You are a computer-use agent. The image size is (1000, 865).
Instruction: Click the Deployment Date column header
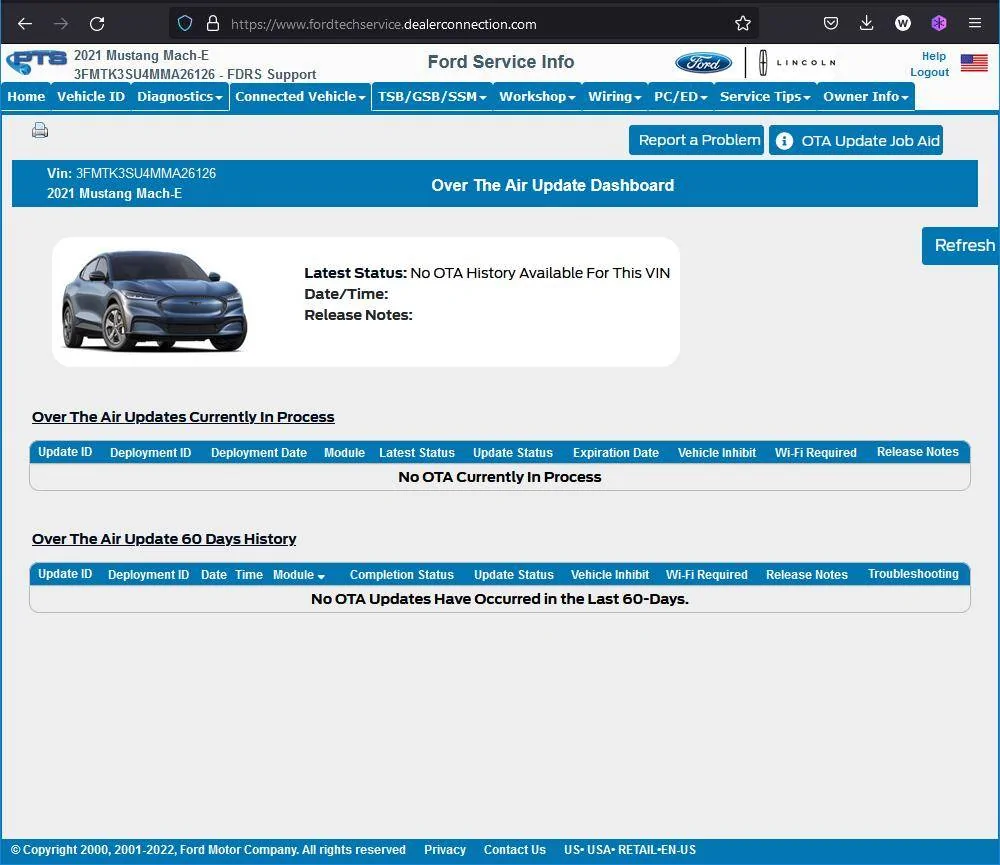click(258, 452)
